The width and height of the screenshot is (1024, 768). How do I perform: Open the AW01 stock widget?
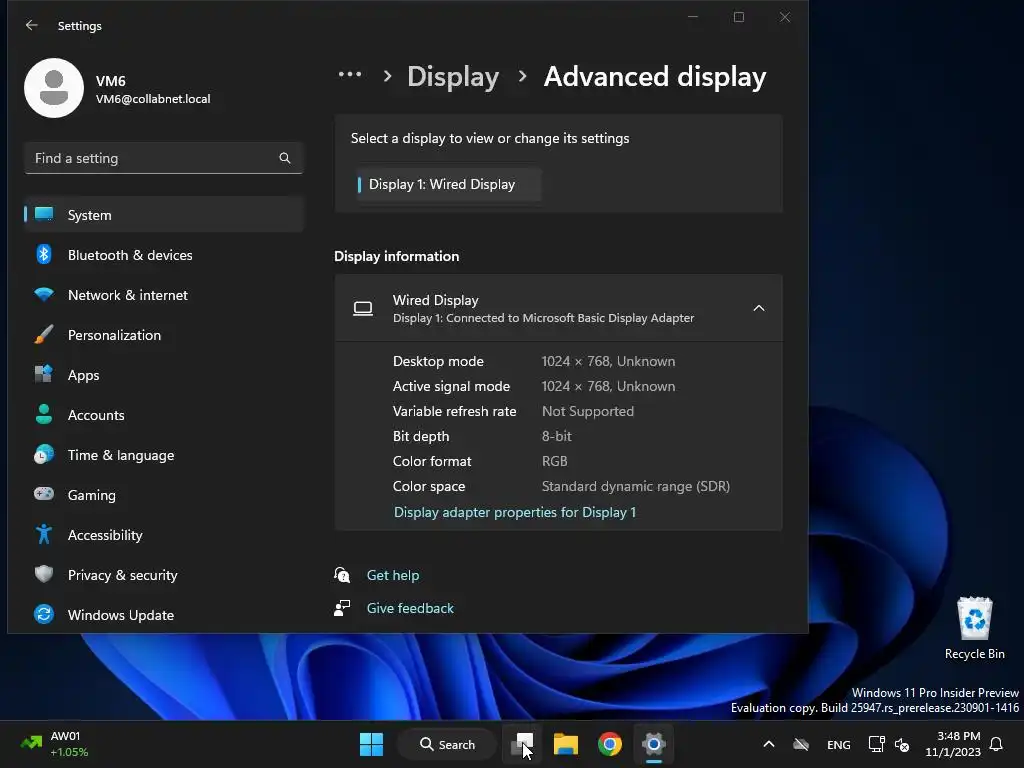(x=54, y=744)
